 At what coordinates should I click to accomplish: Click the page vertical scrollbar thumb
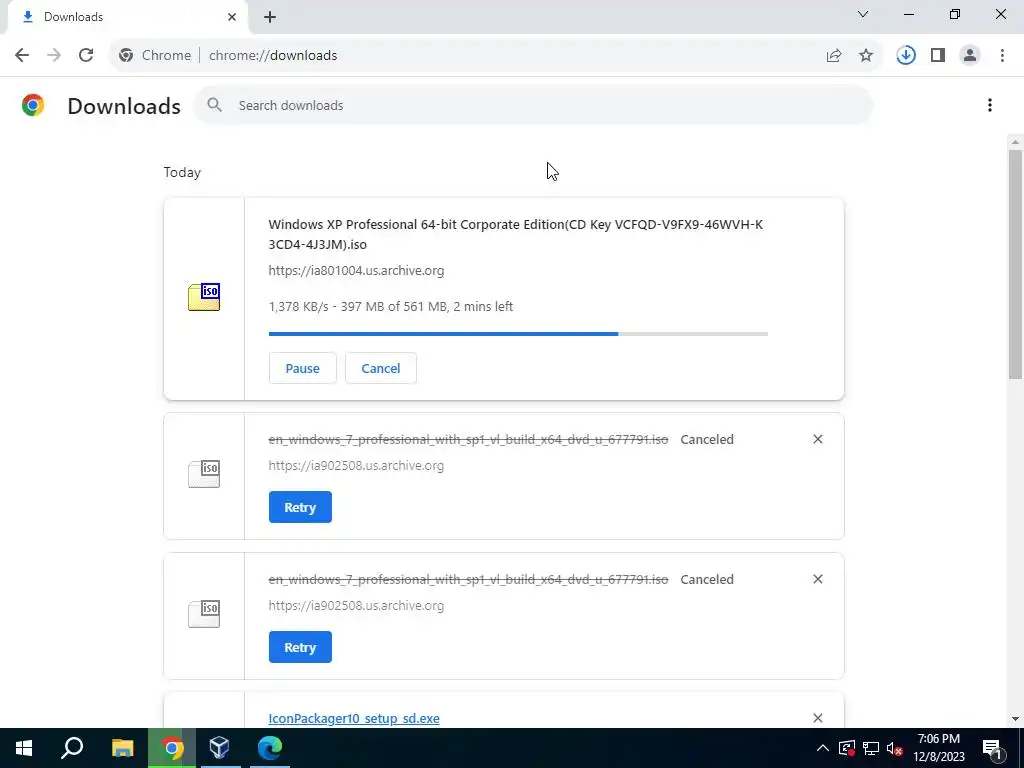click(x=1015, y=264)
